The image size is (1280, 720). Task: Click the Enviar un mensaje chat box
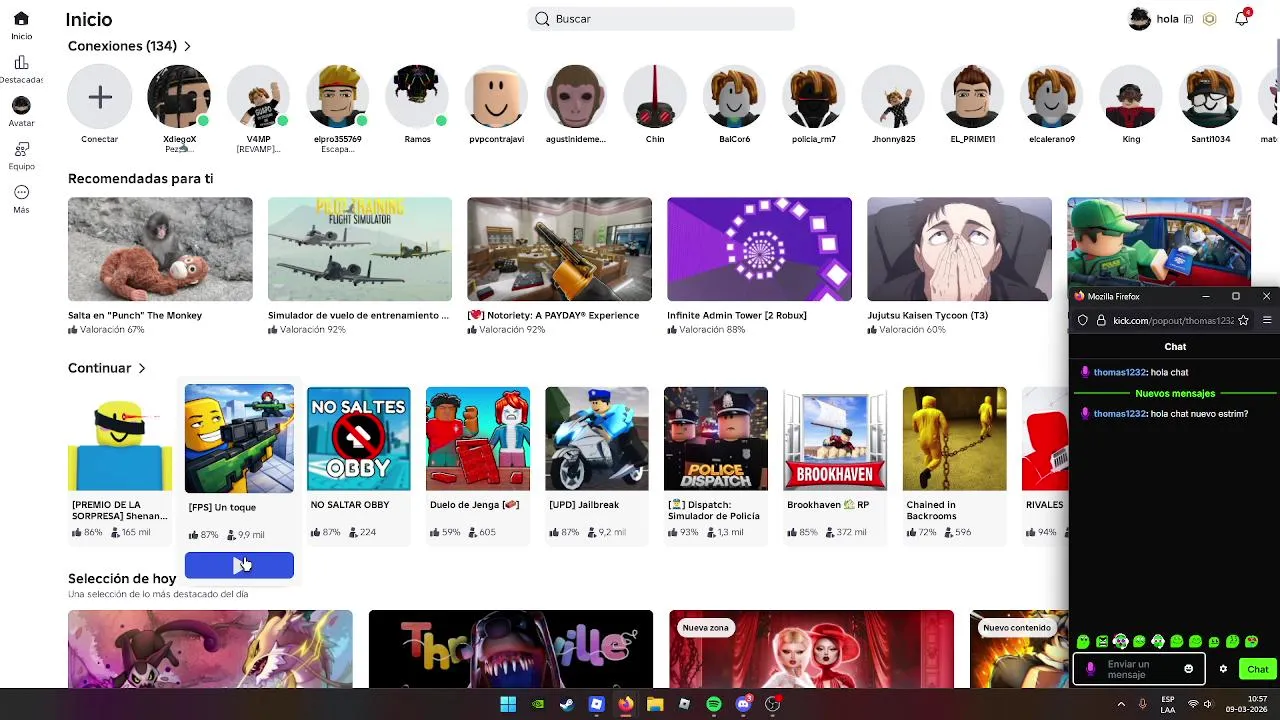point(1139,669)
